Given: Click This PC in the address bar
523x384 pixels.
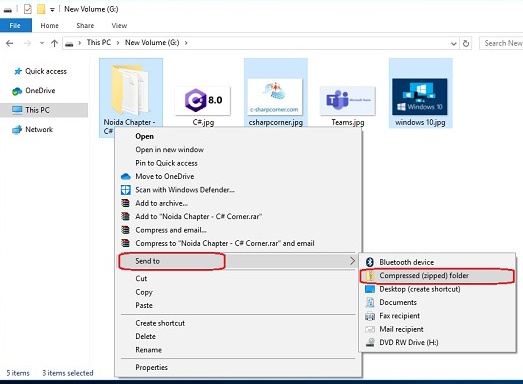Looking at the screenshot, I should pos(98,42).
